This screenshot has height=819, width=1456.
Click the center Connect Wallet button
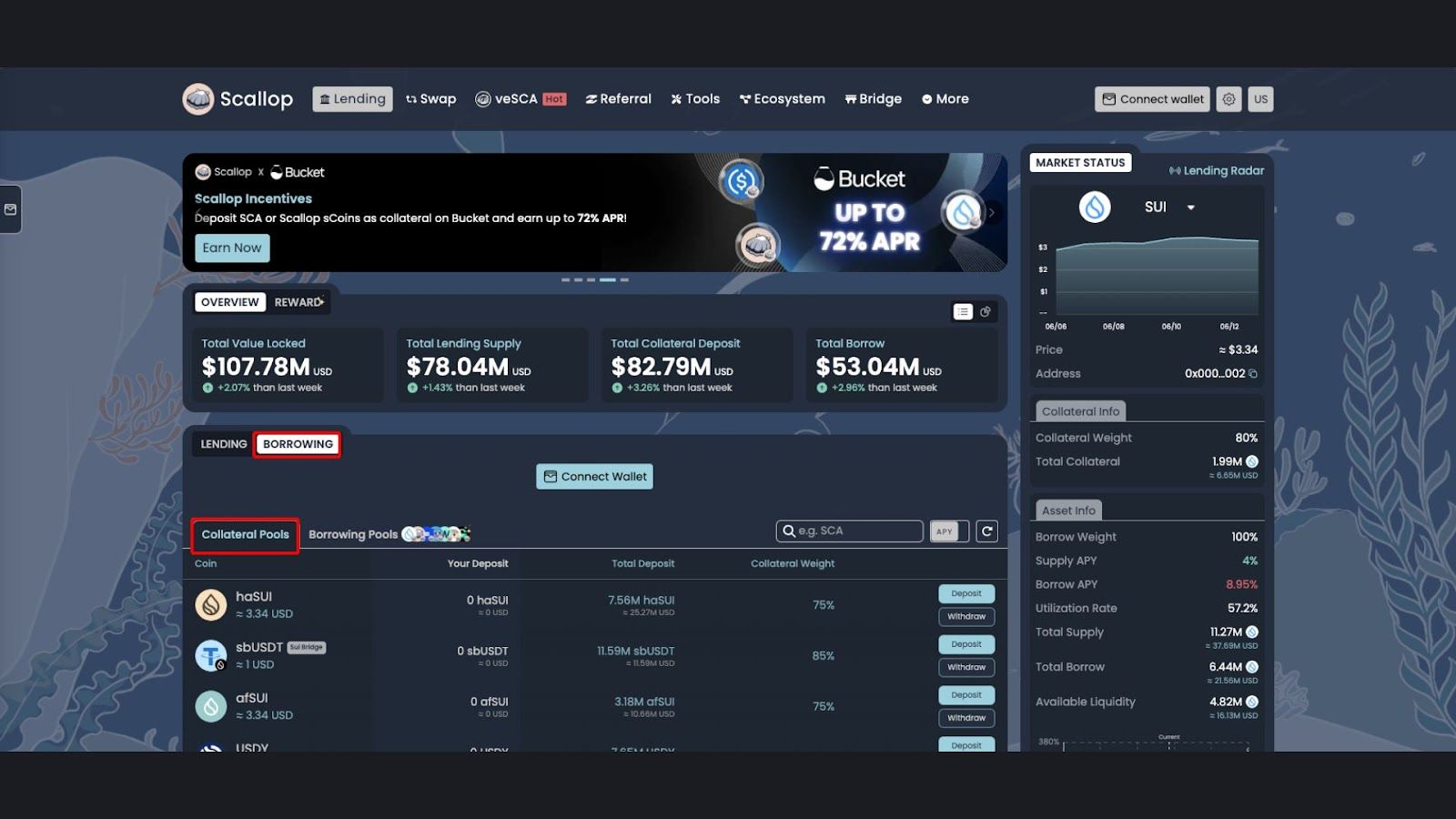click(x=594, y=477)
